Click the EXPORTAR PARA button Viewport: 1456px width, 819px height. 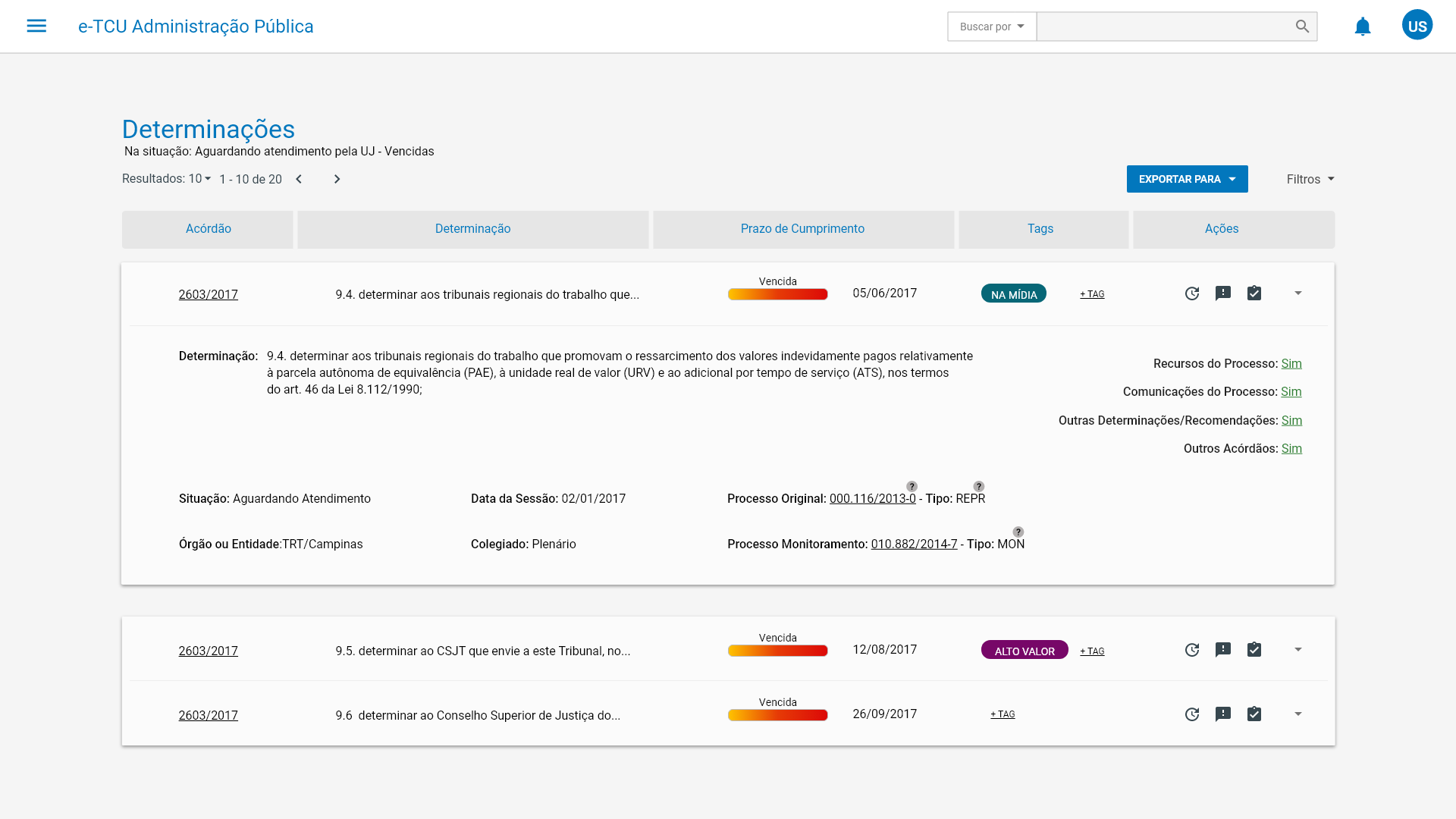point(1187,179)
